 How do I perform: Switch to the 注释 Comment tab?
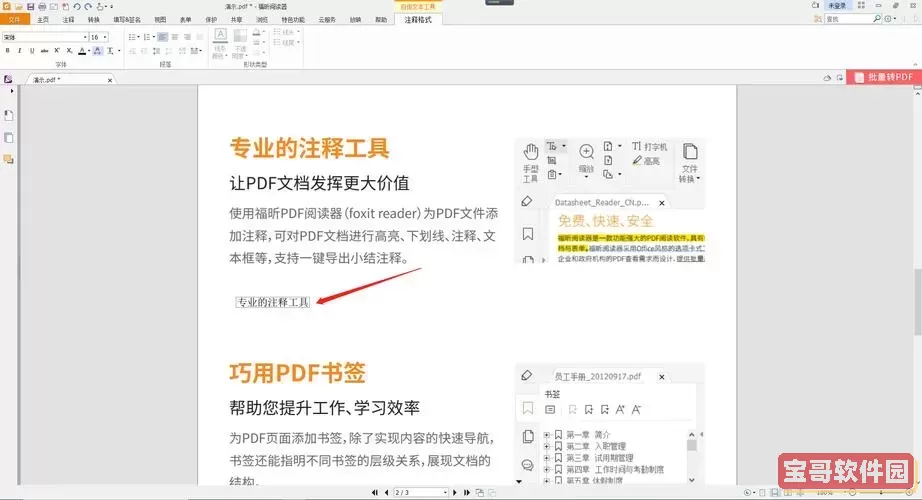point(68,19)
